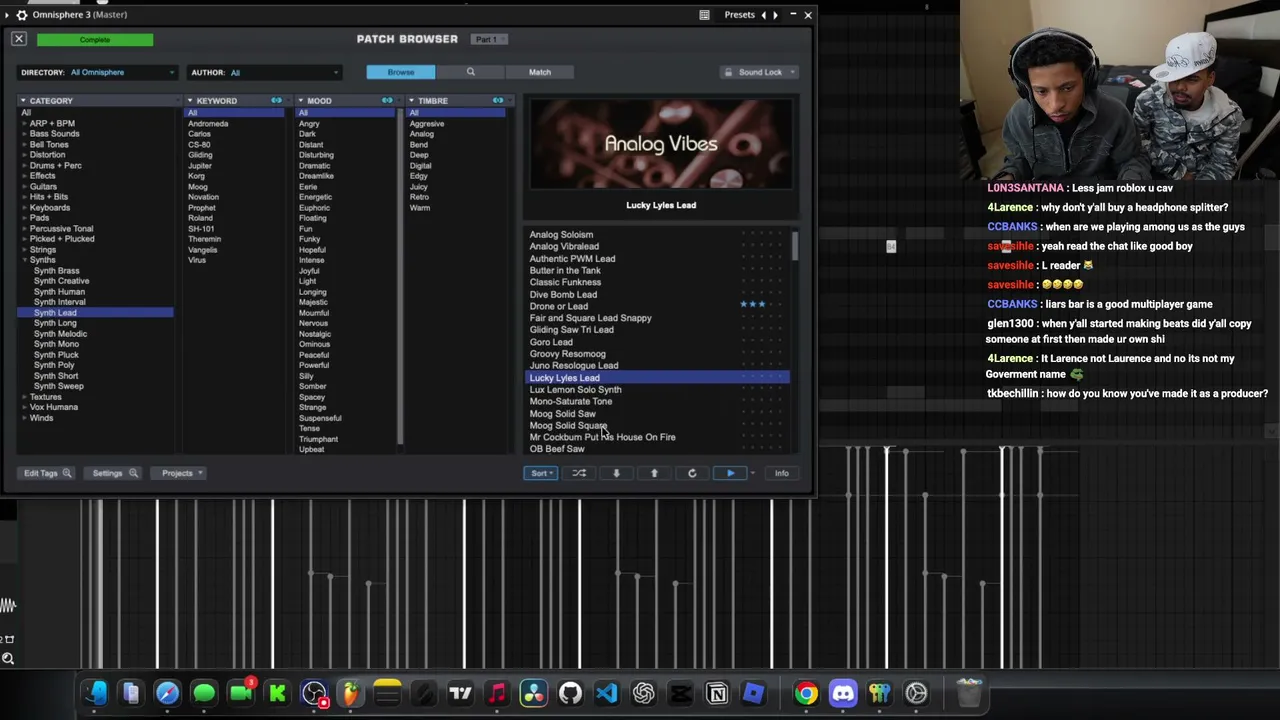This screenshot has width=1280, height=720.
Task: Click the Info button
Action: click(782, 473)
